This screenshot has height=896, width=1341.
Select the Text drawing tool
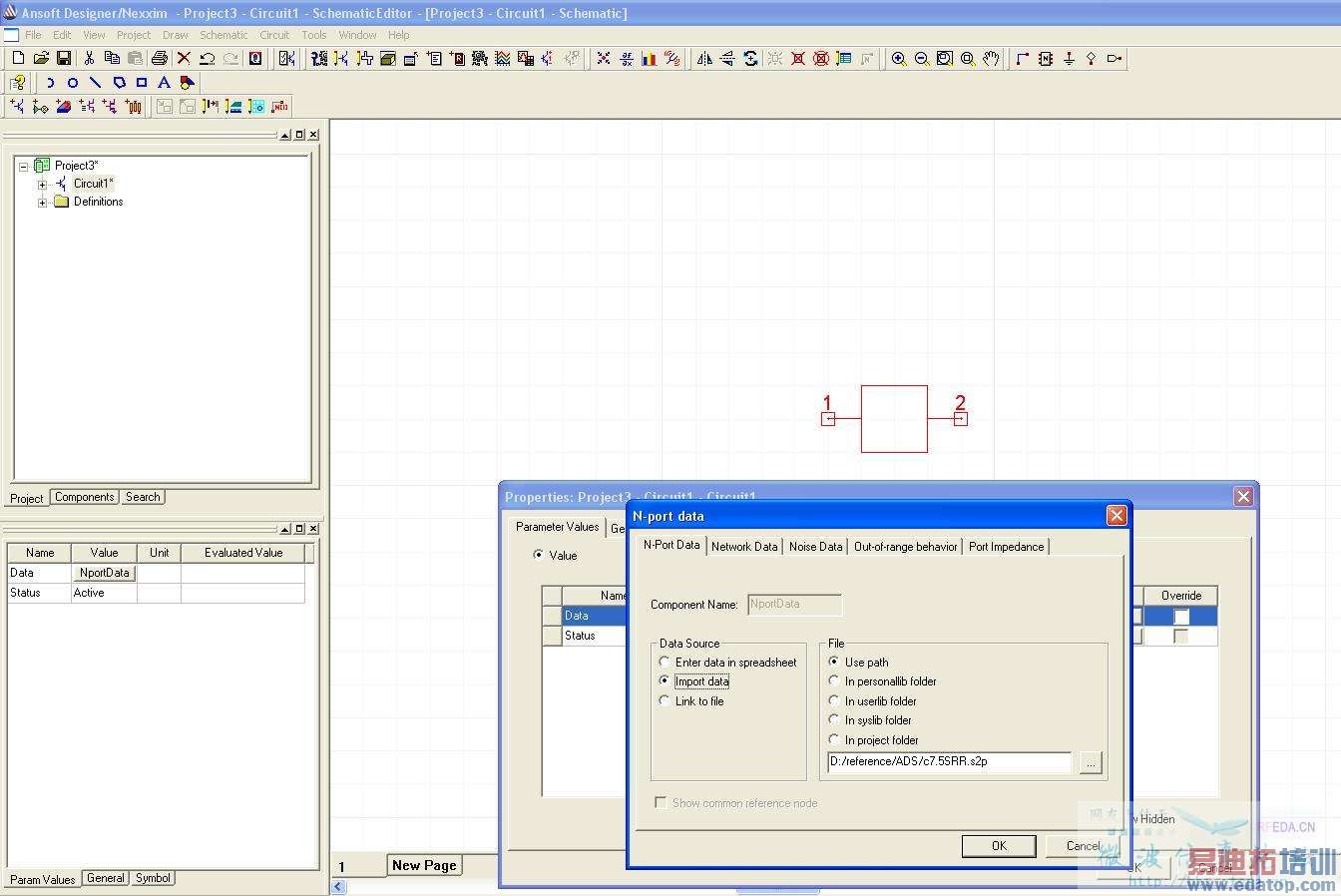tap(164, 83)
